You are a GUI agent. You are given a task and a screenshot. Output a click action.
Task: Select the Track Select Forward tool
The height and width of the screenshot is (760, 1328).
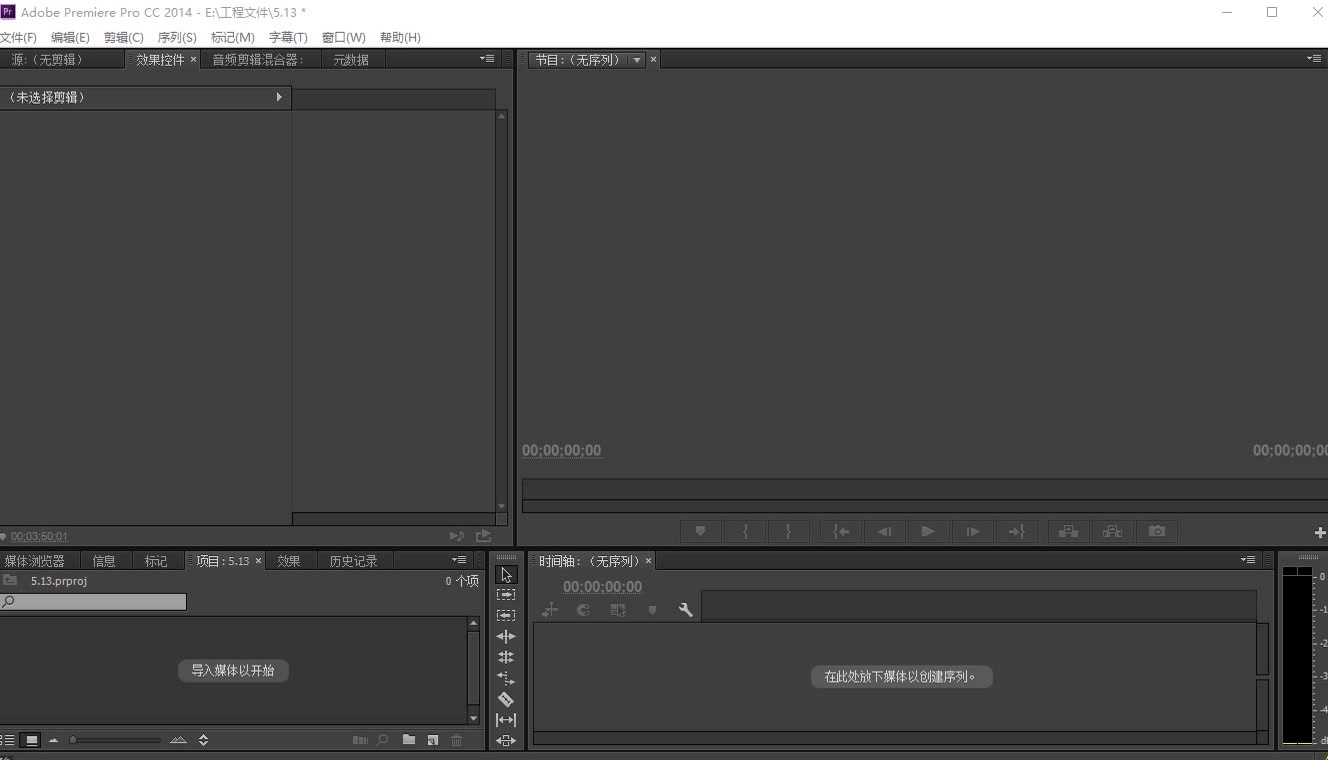click(x=506, y=595)
